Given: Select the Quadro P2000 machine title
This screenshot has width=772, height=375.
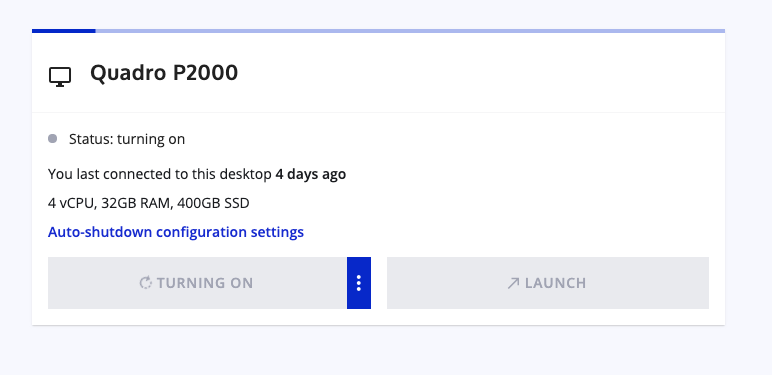Looking at the screenshot, I should point(164,73).
